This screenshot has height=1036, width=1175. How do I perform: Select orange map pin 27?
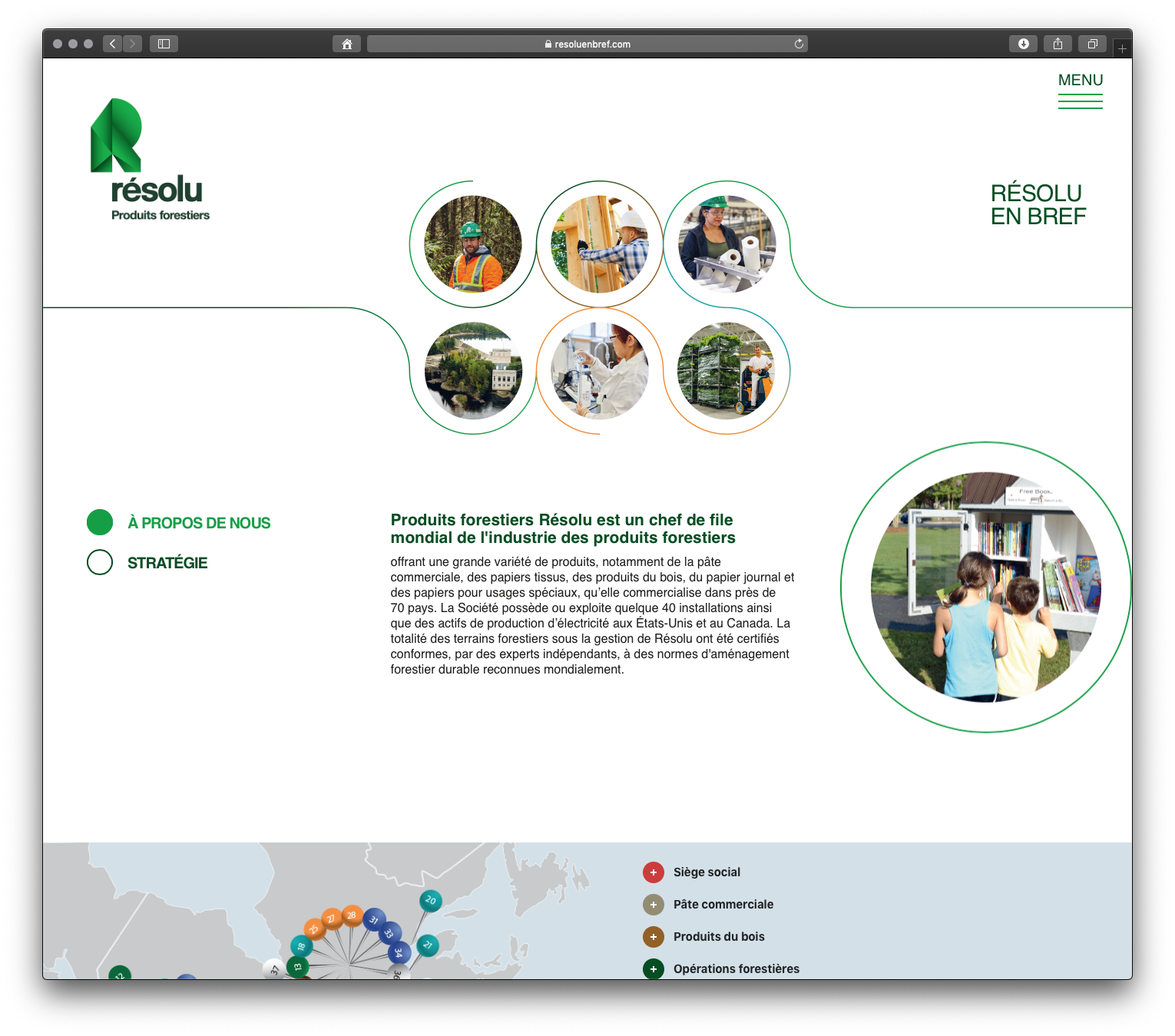(332, 918)
